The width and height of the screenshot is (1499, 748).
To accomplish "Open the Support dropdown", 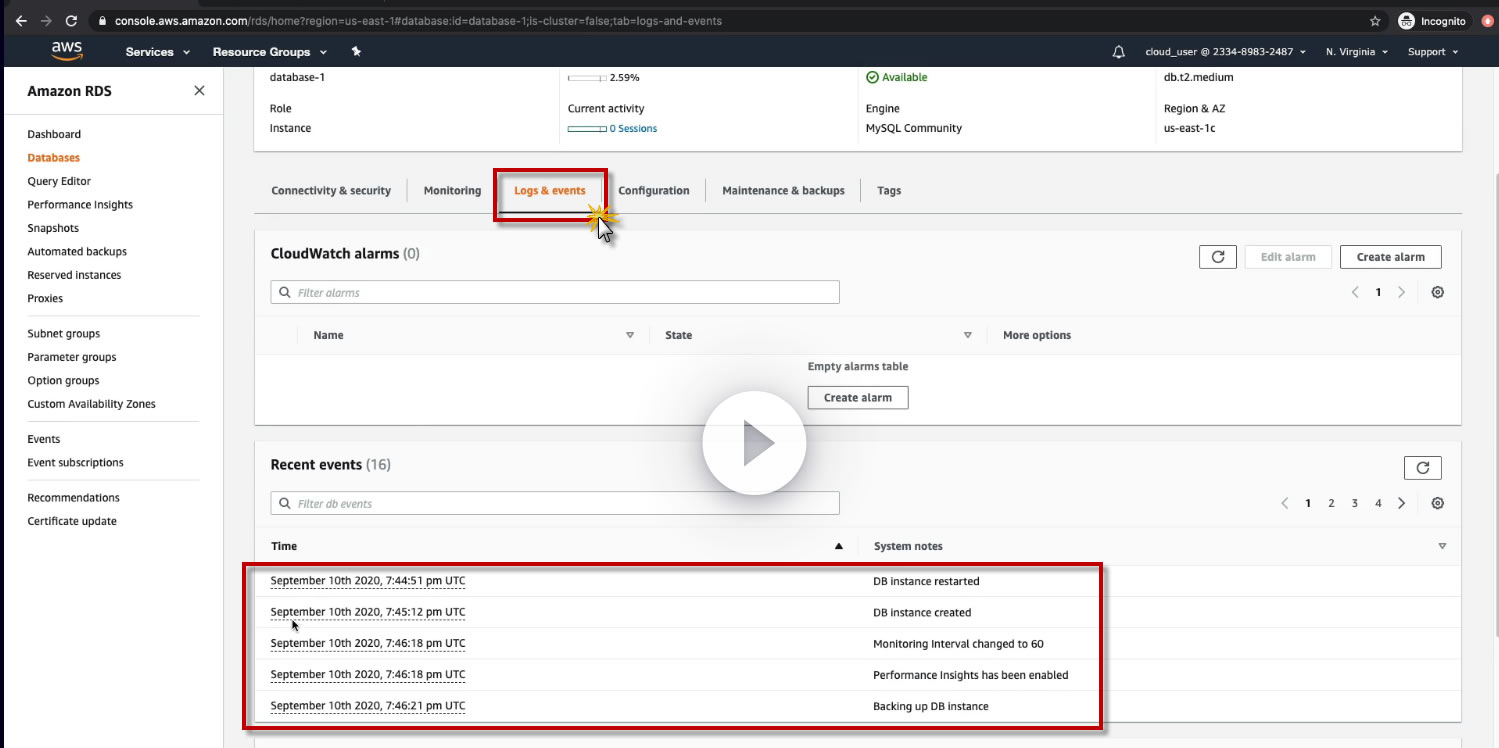I will click(1433, 52).
